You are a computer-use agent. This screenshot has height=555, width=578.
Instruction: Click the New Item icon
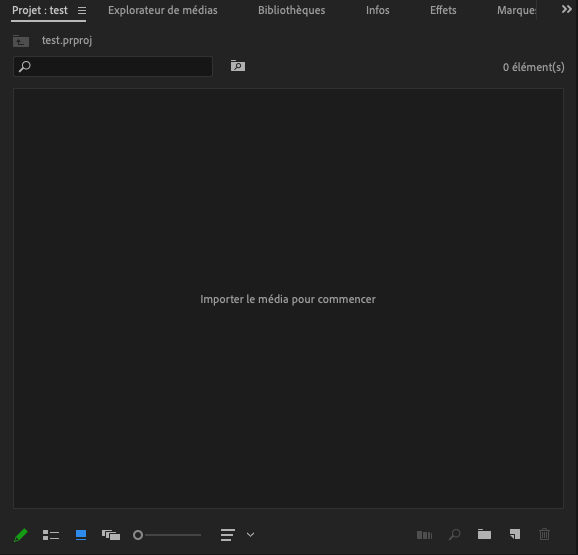tap(515, 534)
